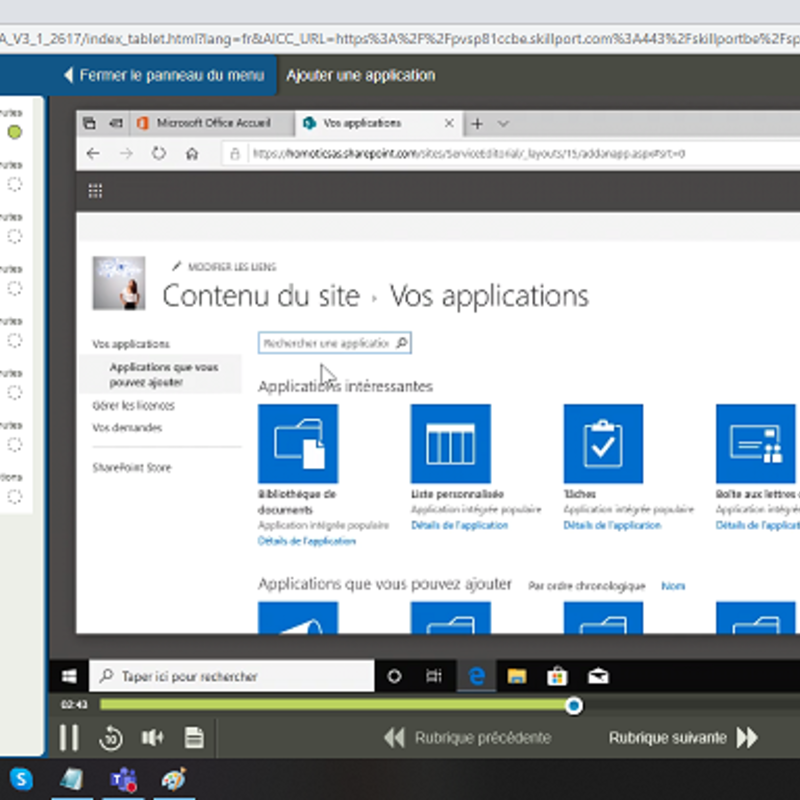The width and height of the screenshot is (800, 800).
Task: Open Gérer les licences
Action: [x=134, y=406]
